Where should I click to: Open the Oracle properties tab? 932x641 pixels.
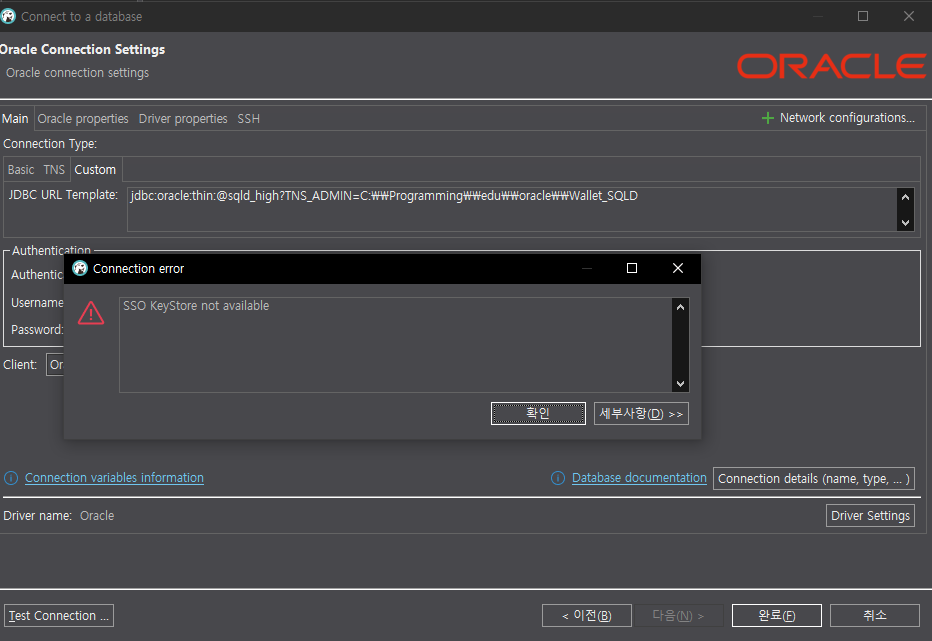pos(83,119)
